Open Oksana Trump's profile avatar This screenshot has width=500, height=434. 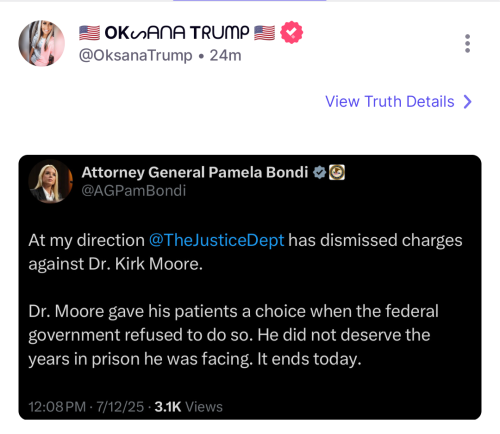[x=42, y=43]
